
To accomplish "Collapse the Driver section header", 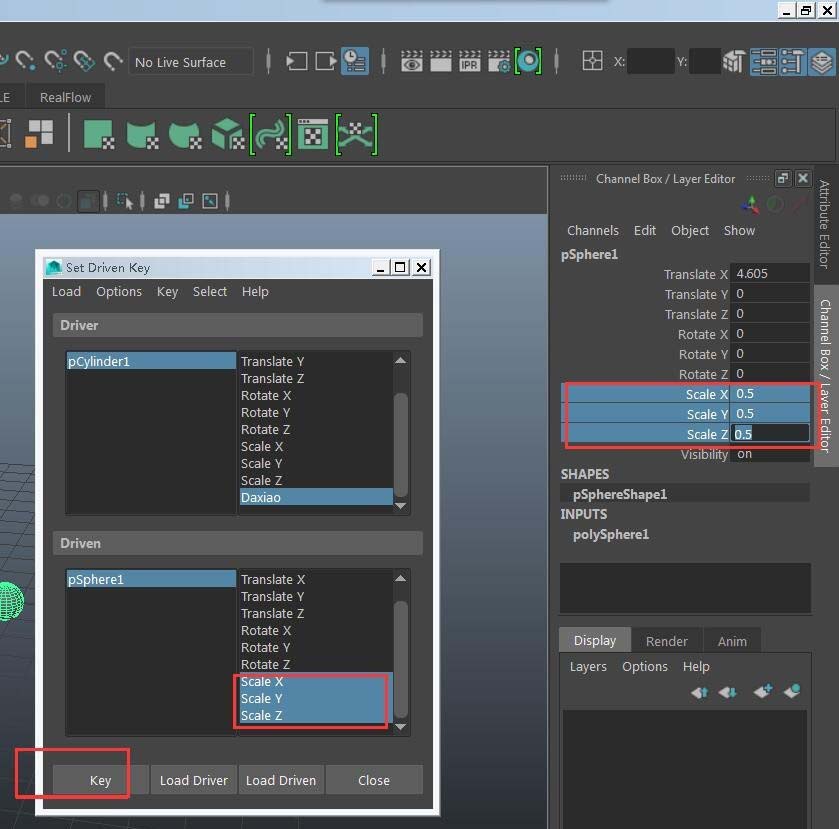I will click(238, 325).
